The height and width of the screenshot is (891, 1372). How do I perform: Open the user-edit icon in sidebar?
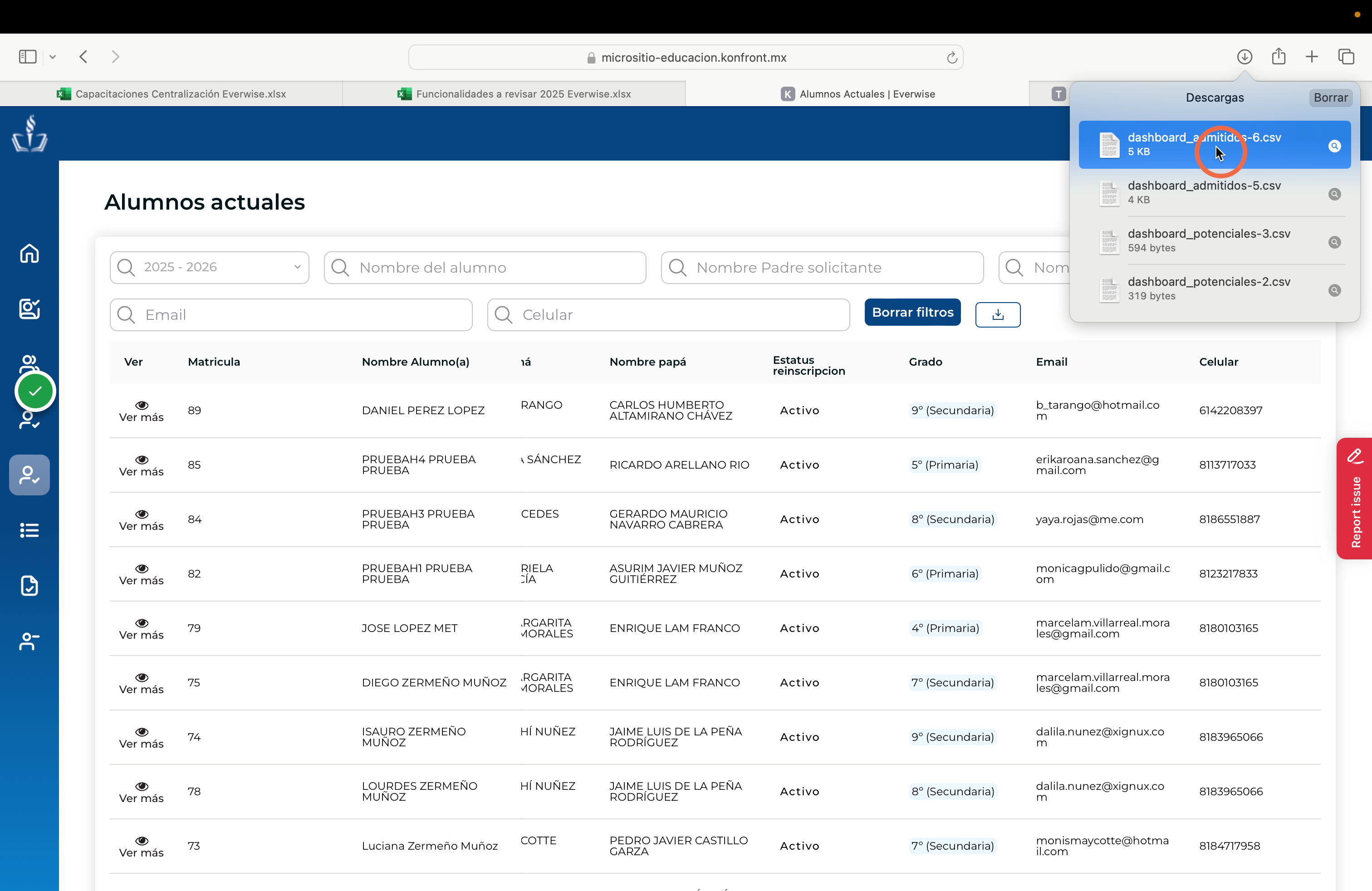pos(29,309)
